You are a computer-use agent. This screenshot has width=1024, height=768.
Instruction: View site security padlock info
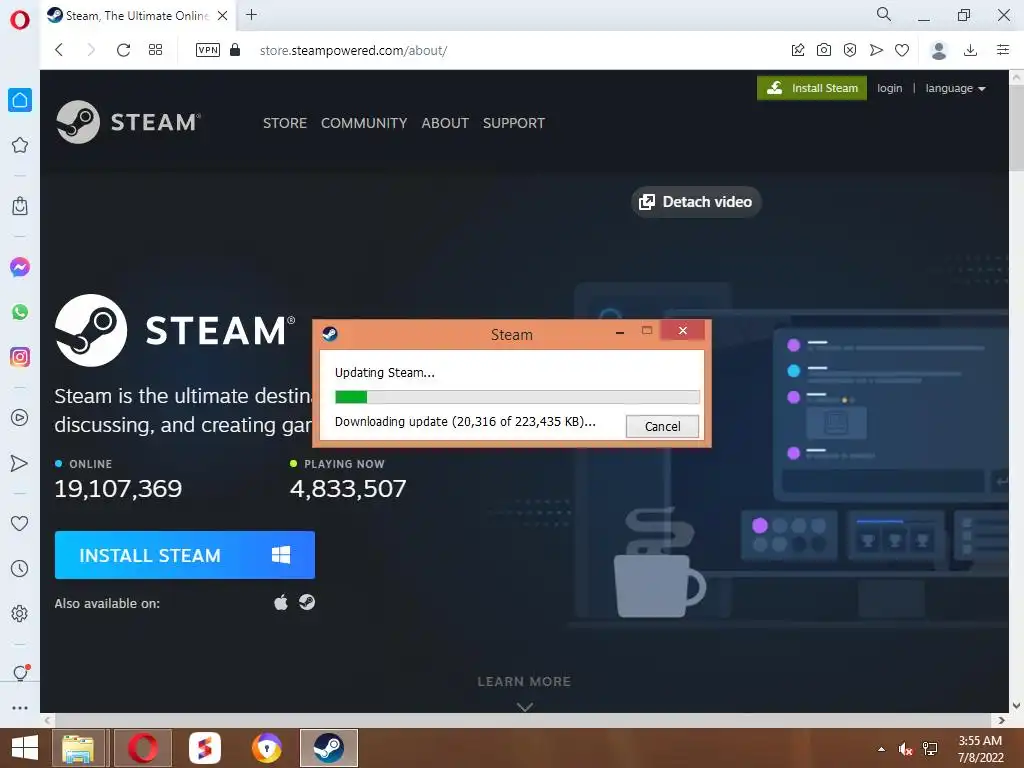235,50
